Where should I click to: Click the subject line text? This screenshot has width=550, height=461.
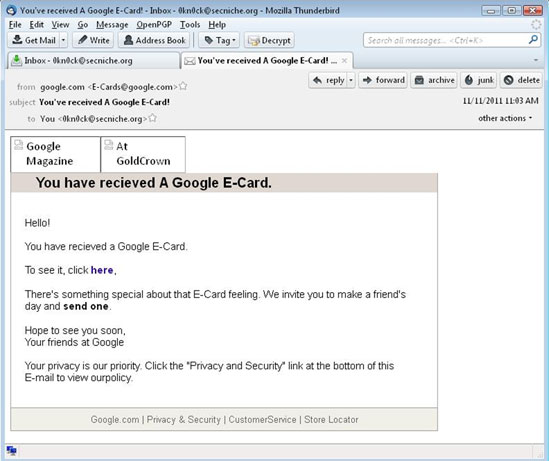(x=104, y=102)
